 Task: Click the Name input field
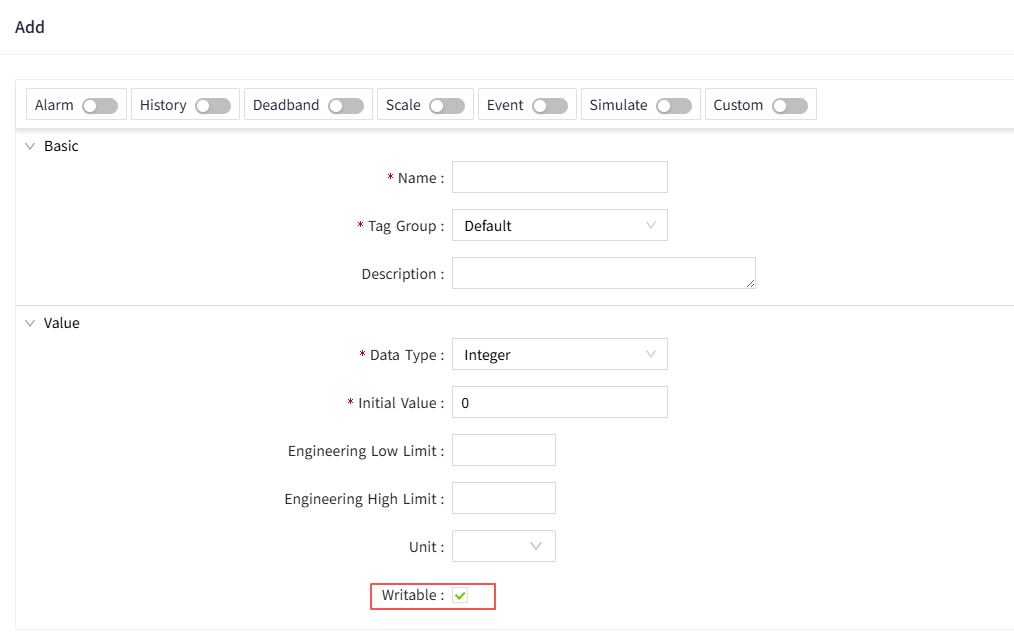pos(559,178)
